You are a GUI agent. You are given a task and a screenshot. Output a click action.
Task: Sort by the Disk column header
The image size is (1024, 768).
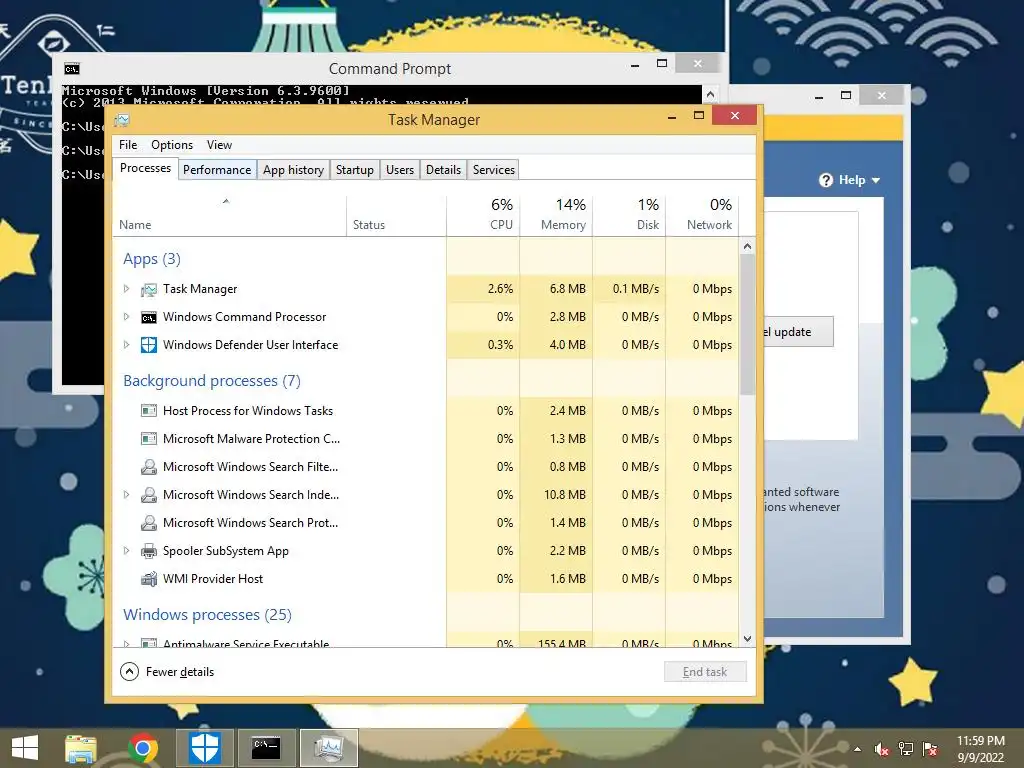click(x=630, y=214)
